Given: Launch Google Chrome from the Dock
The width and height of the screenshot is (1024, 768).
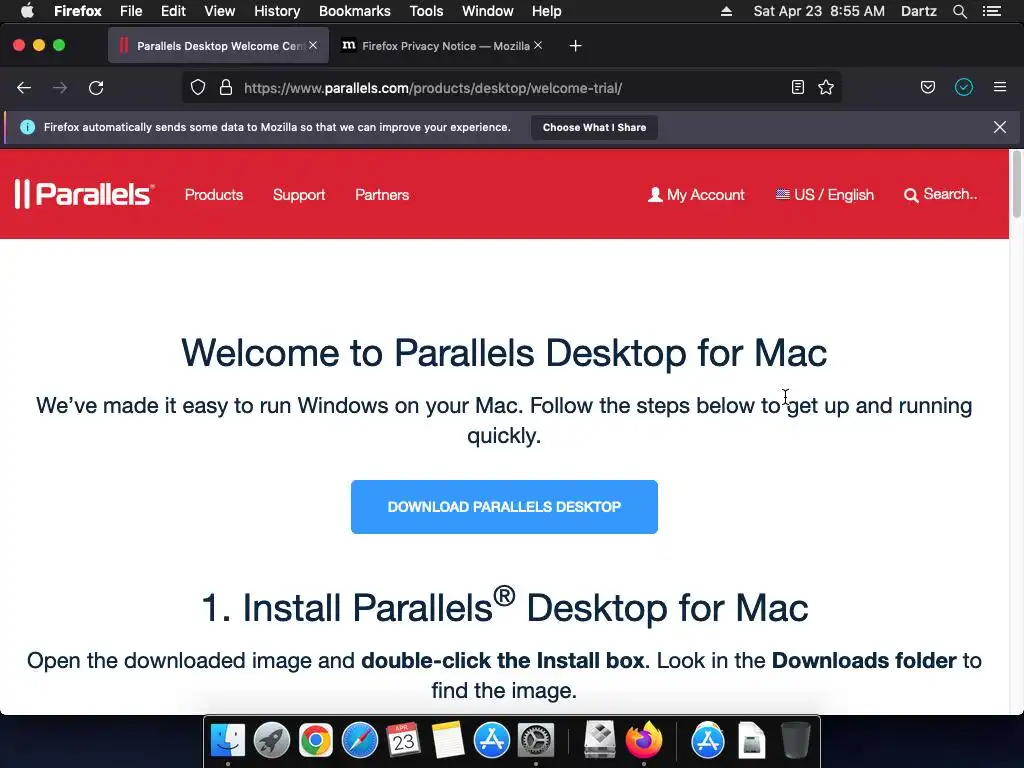Looking at the screenshot, I should click(315, 741).
